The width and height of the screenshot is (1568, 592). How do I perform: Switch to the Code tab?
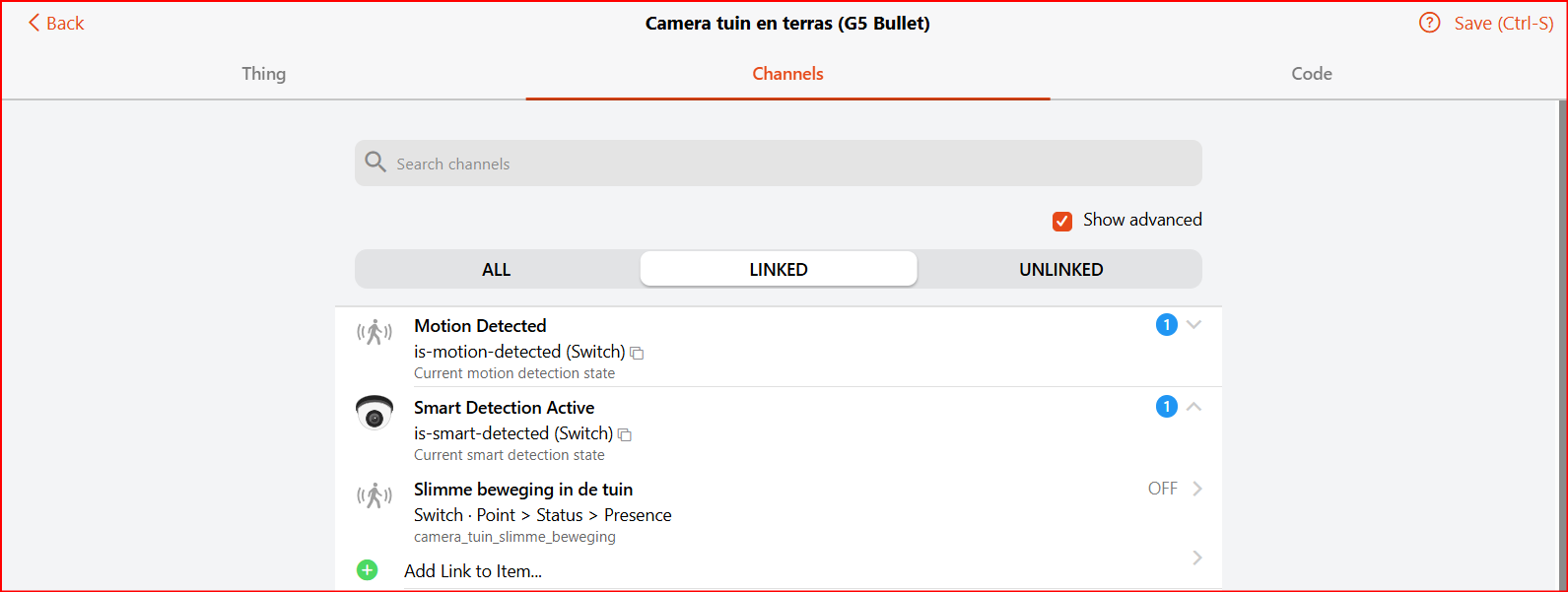pos(1311,74)
